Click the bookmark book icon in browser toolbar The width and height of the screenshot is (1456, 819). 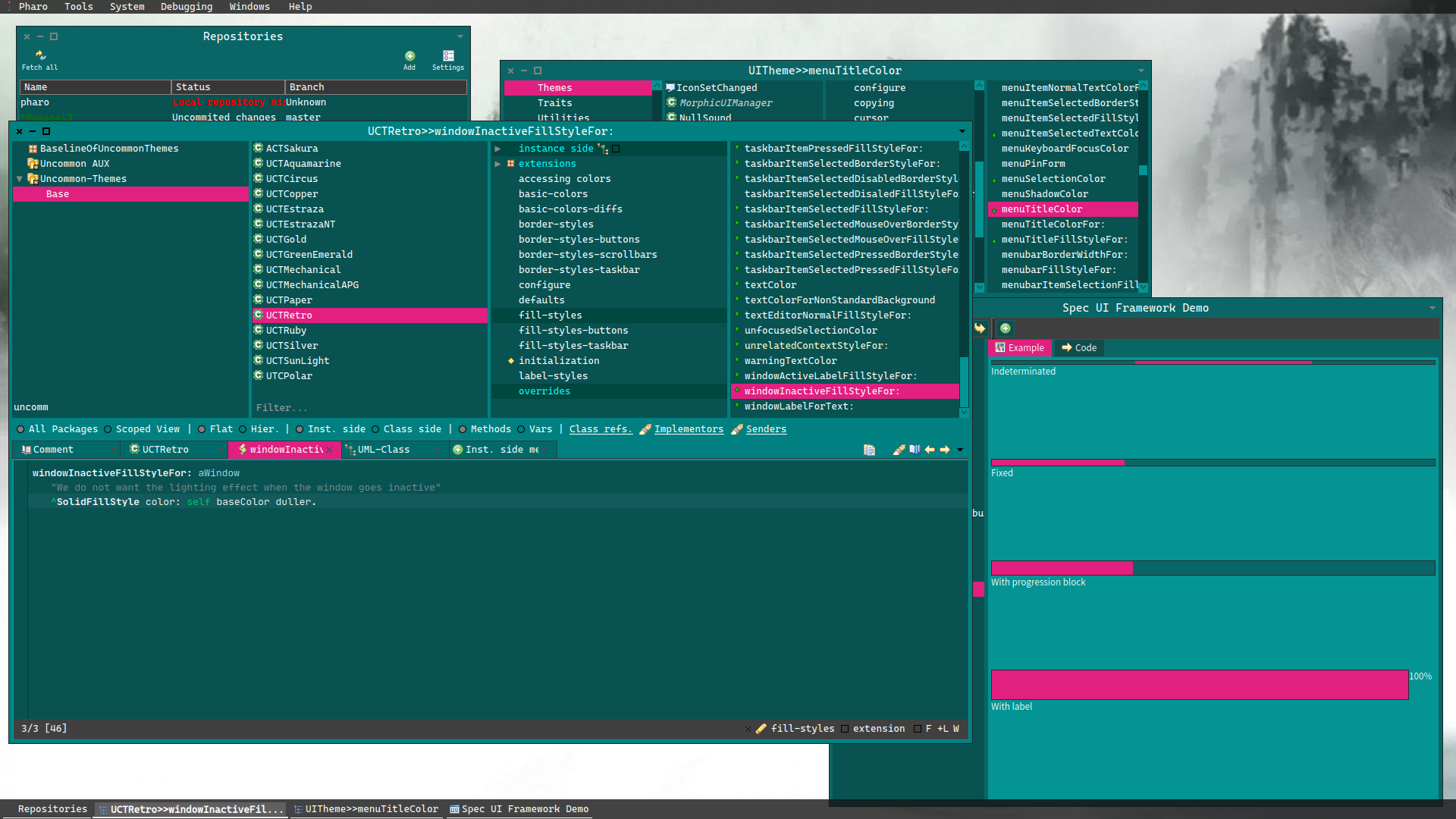point(914,450)
